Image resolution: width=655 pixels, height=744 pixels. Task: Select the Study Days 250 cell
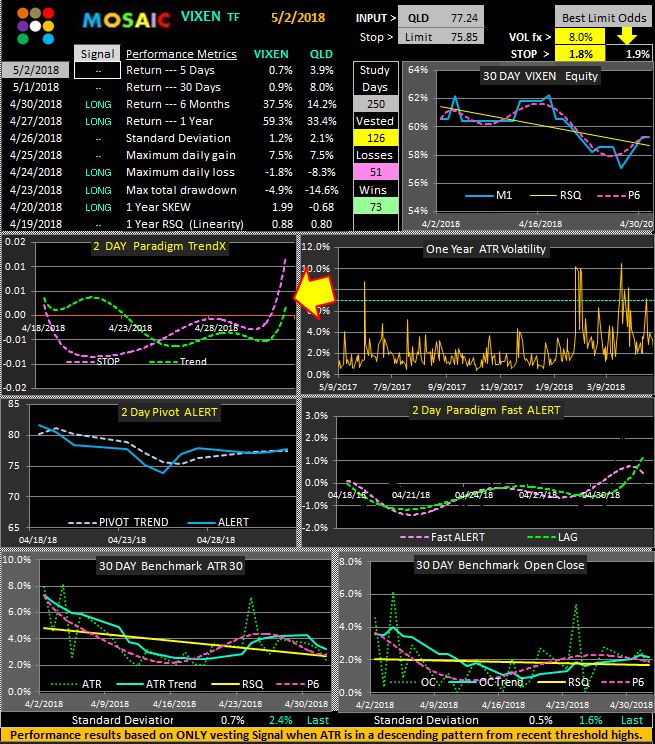coord(376,104)
